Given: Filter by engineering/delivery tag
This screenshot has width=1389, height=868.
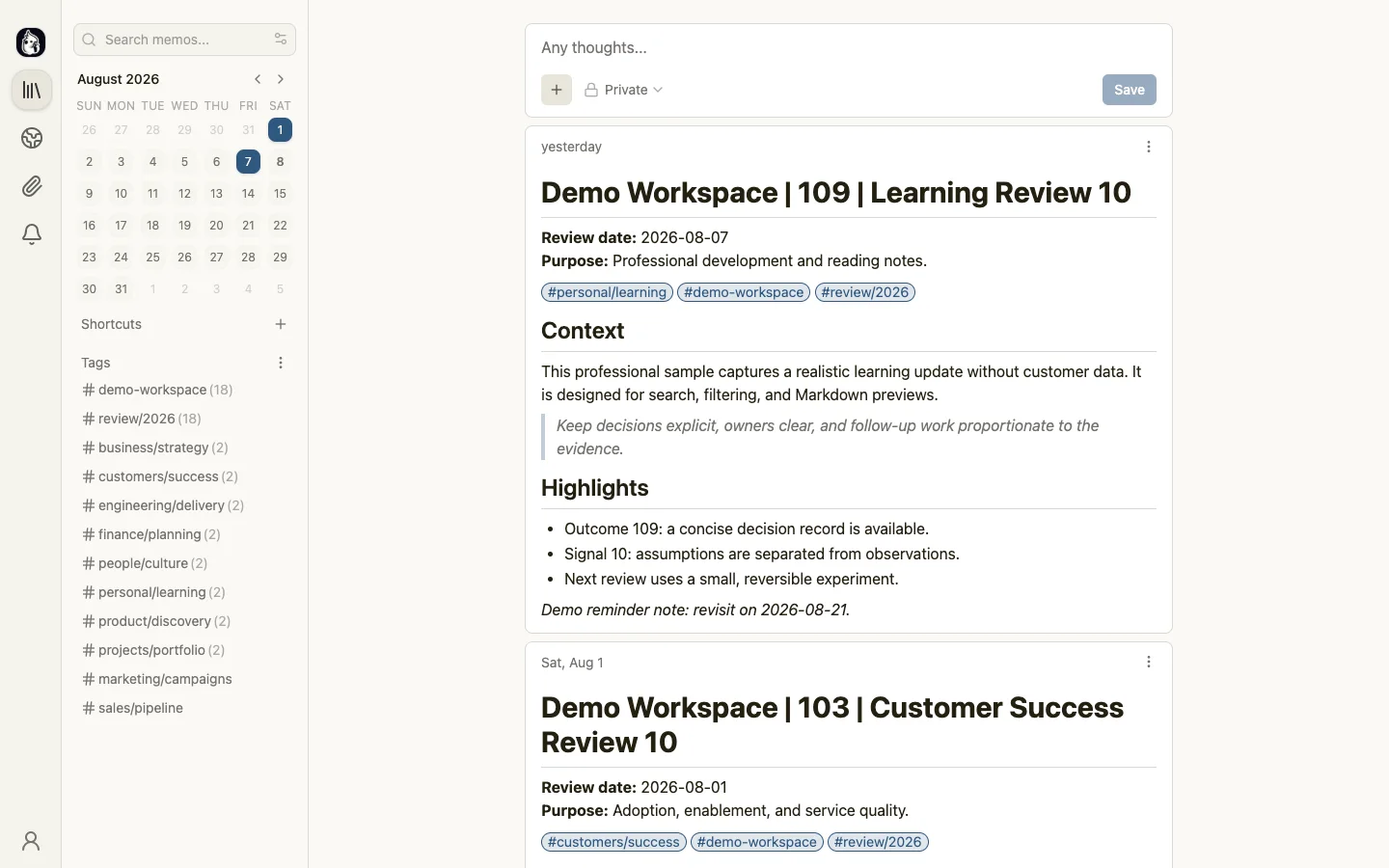Looking at the screenshot, I should 163,505.
